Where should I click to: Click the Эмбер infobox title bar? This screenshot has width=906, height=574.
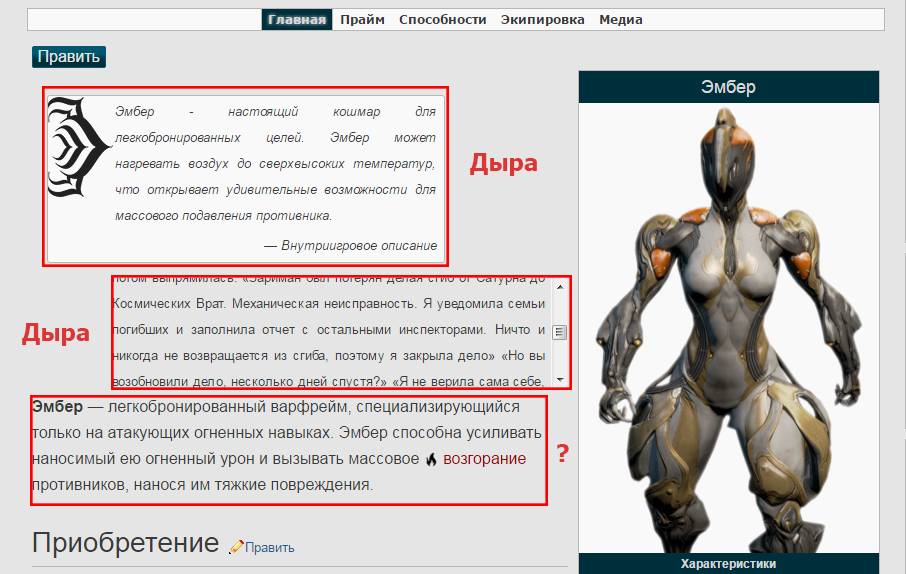[x=729, y=87]
